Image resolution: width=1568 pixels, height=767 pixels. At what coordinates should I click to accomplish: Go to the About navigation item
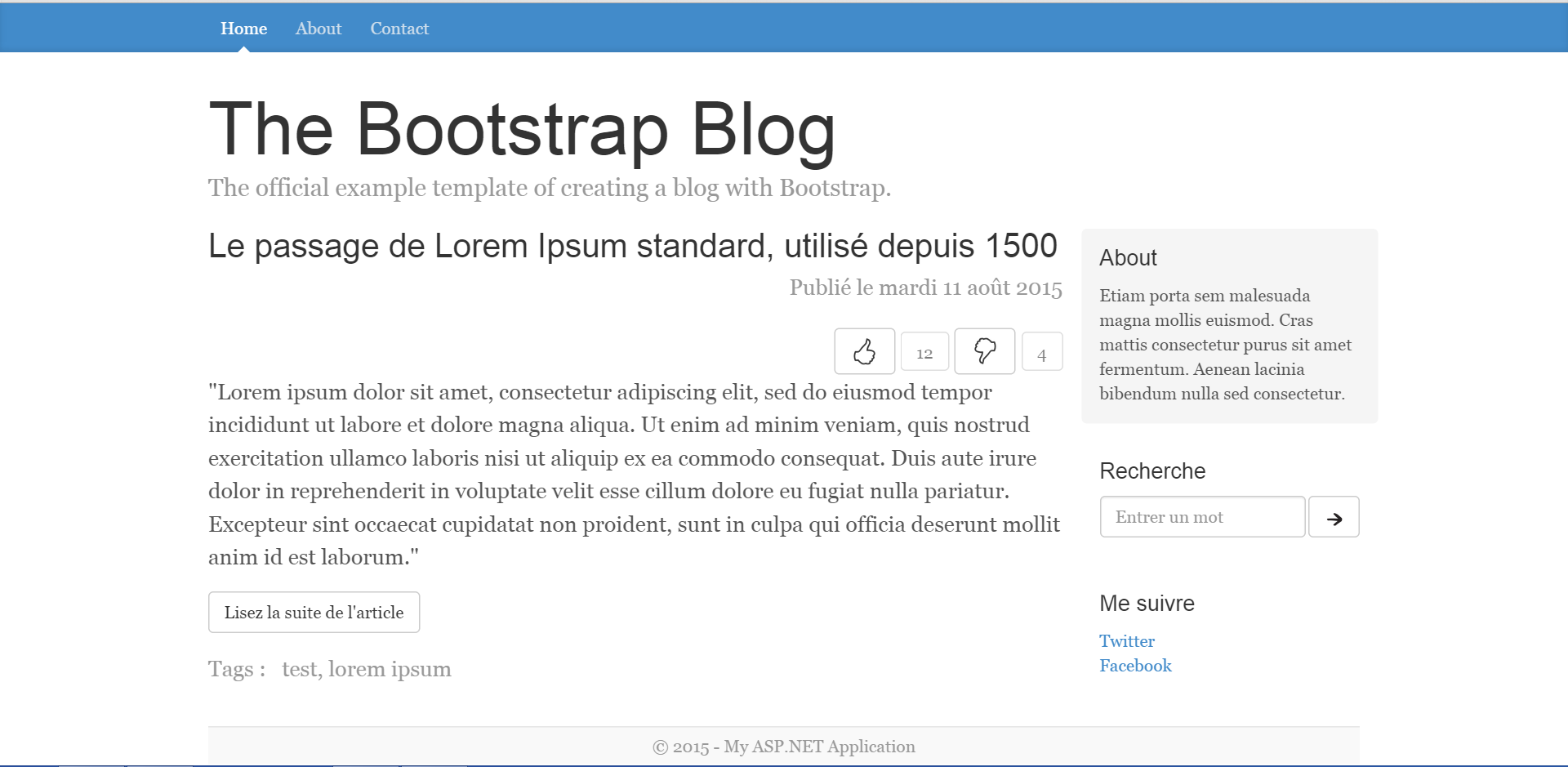[318, 29]
